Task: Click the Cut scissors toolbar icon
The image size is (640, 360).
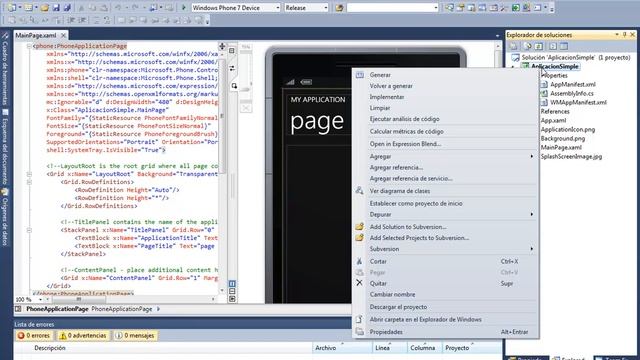Action: click(x=82, y=7)
